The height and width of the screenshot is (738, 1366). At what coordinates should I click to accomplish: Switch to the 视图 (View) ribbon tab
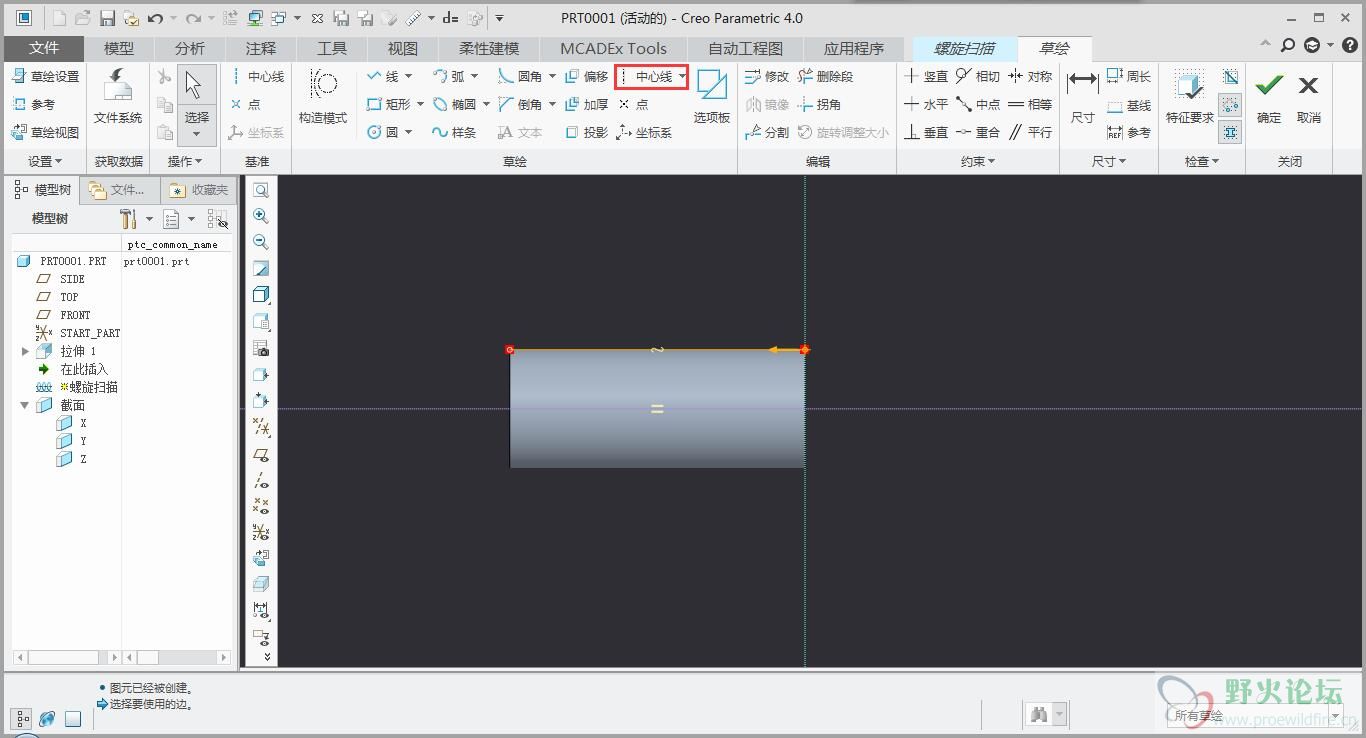[403, 48]
